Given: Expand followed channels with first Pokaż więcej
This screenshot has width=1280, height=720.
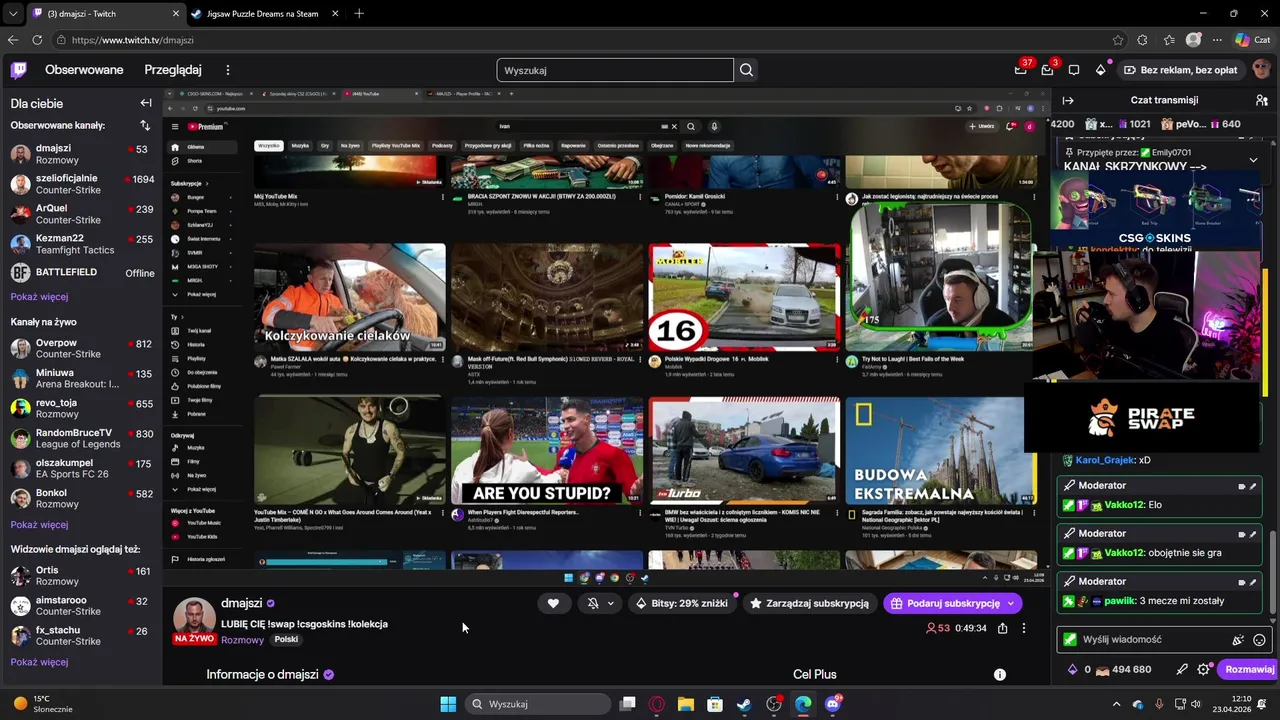Looking at the screenshot, I should pyautogui.click(x=39, y=297).
